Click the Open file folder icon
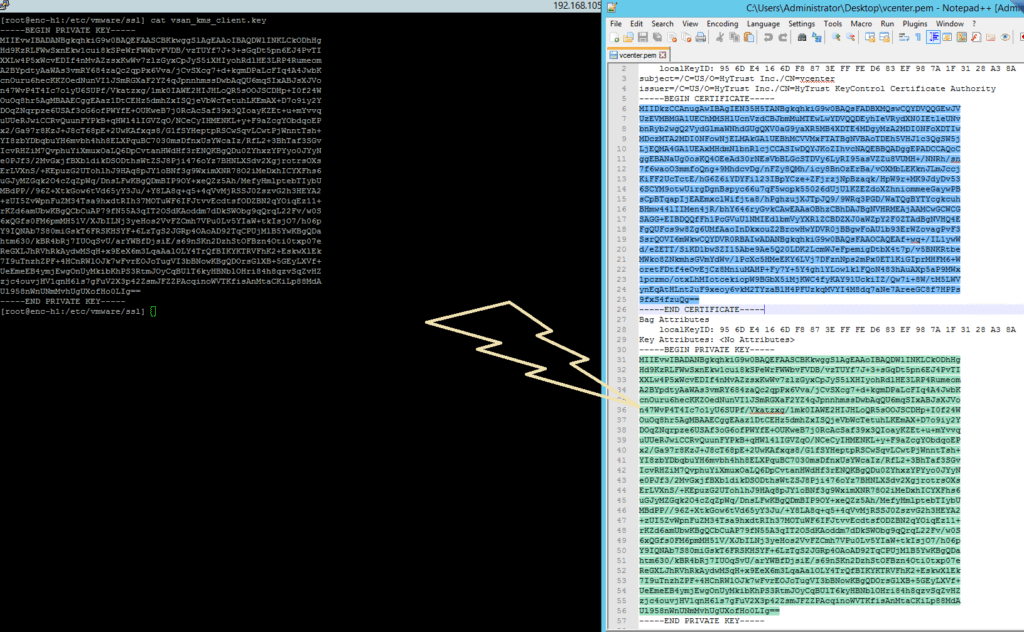This screenshot has width=1024, height=632. [x=627, y=37]
